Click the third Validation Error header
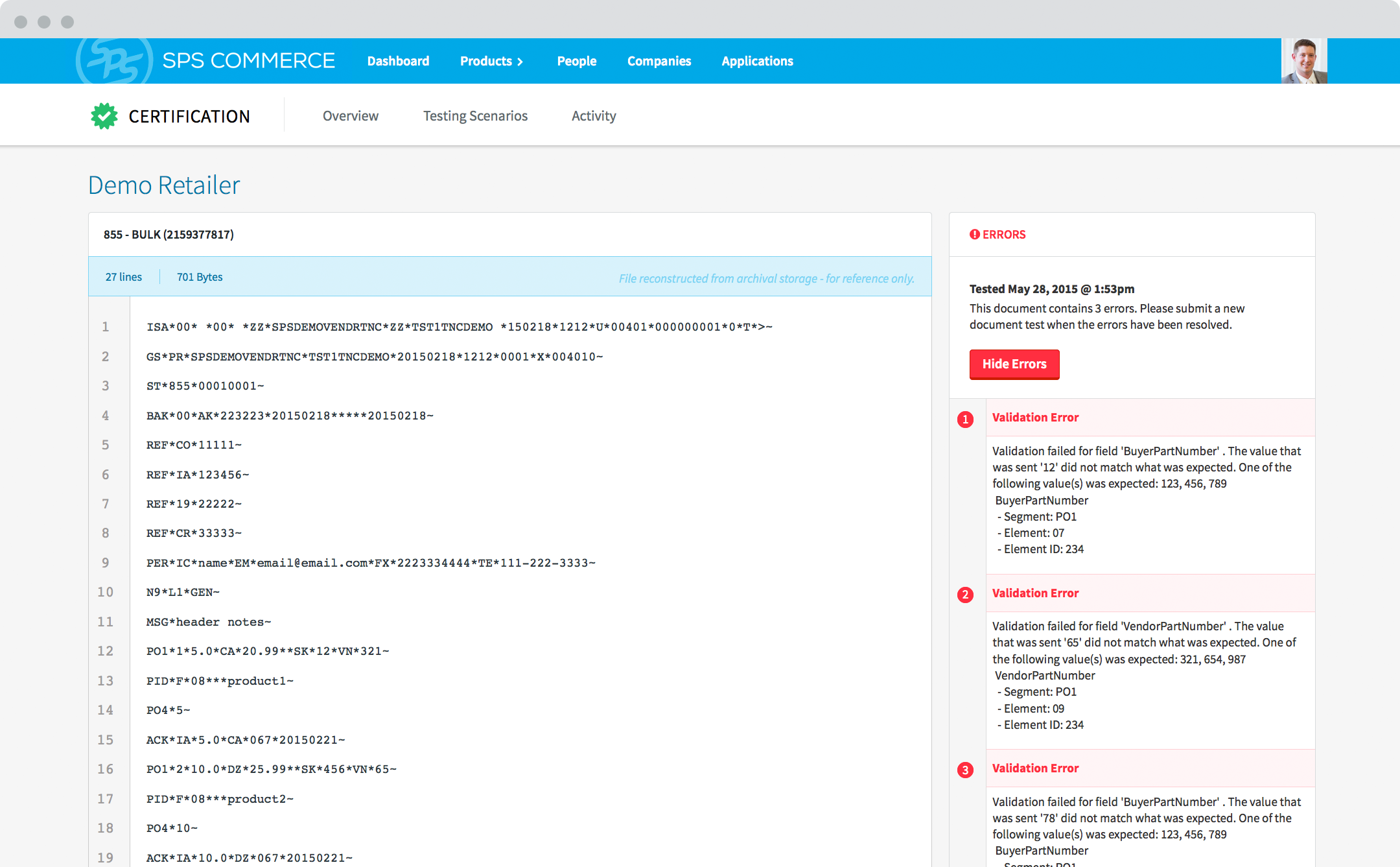Viewport: 1400px width, 867px height. coord(1150,768)
